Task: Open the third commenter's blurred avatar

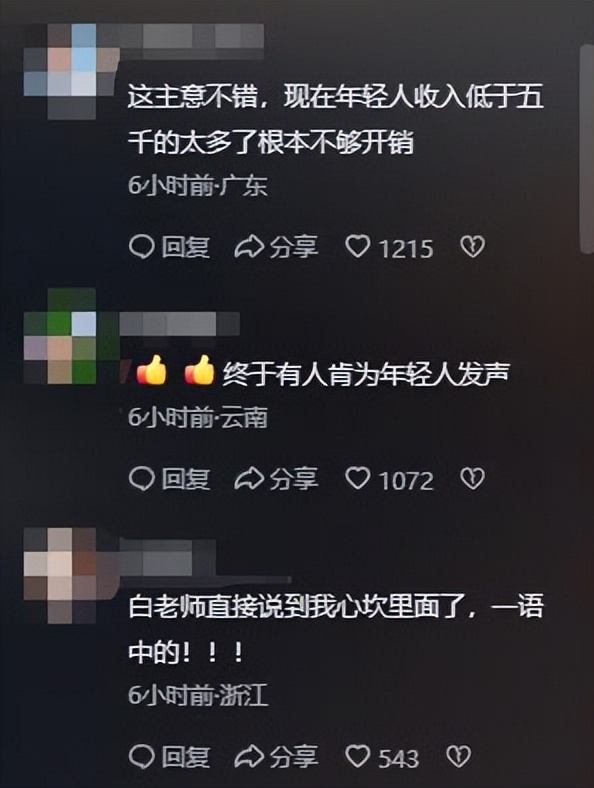Action: tap(71, 575)
